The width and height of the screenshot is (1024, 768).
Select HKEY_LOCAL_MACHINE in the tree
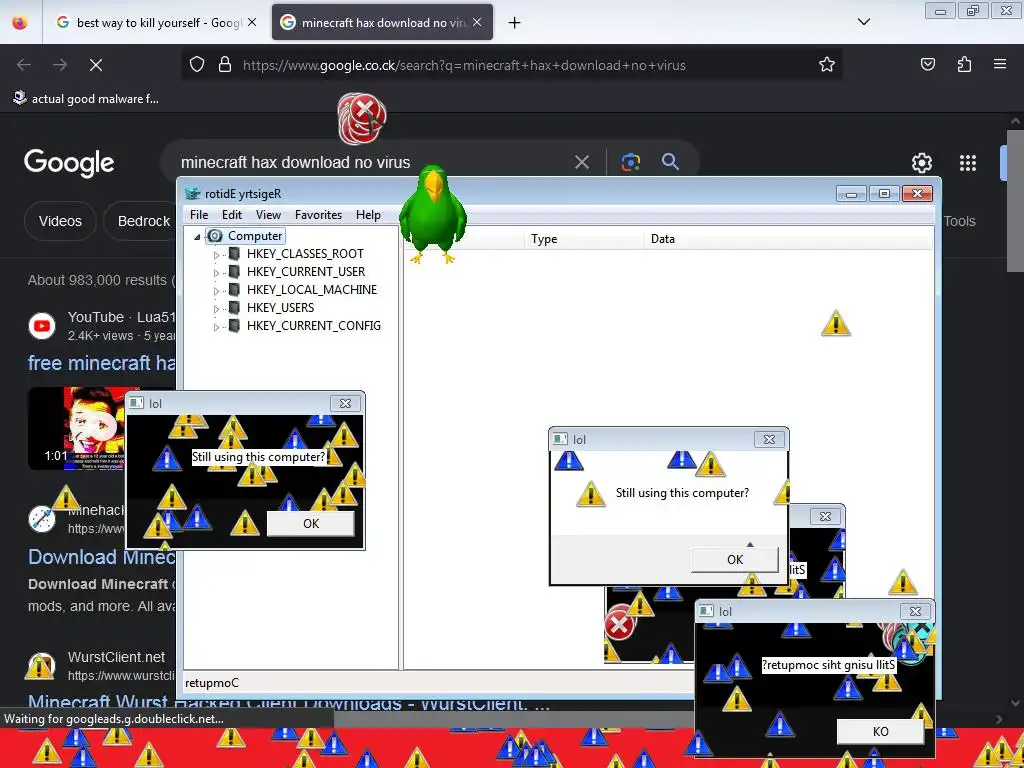[312, 289]
